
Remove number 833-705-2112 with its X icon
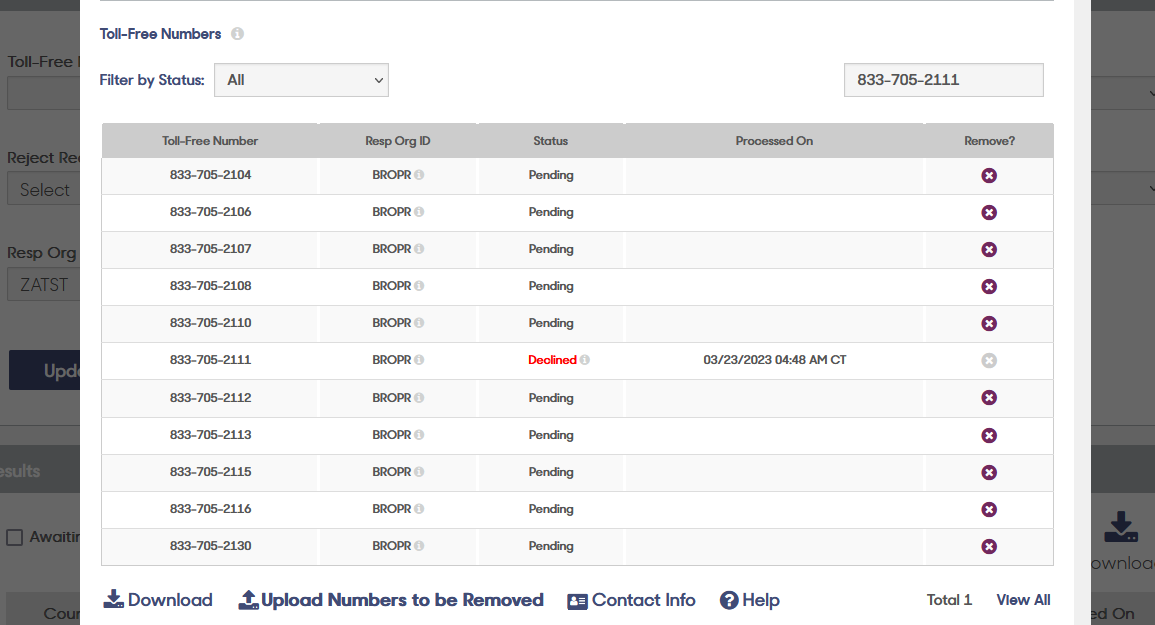click(x=989, y=397)
